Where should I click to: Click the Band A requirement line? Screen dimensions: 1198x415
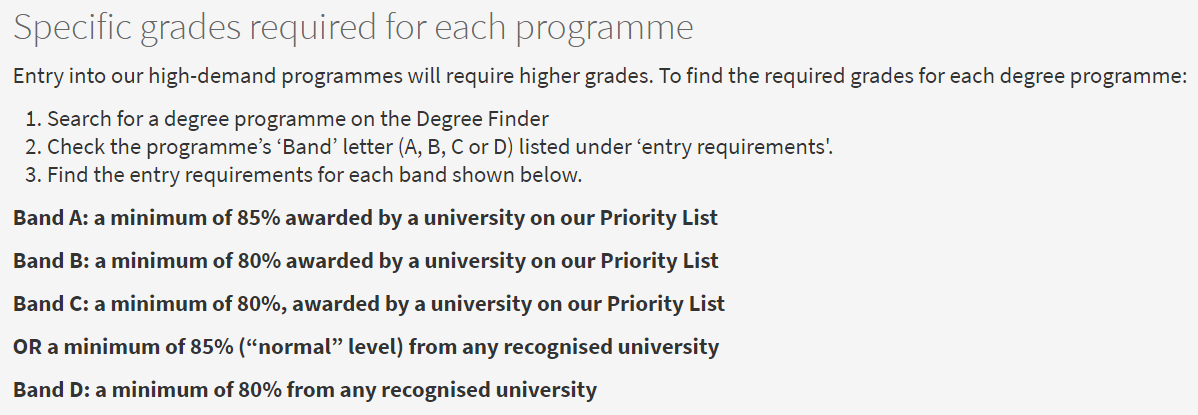pyautogui.click(x=365, y=218)
